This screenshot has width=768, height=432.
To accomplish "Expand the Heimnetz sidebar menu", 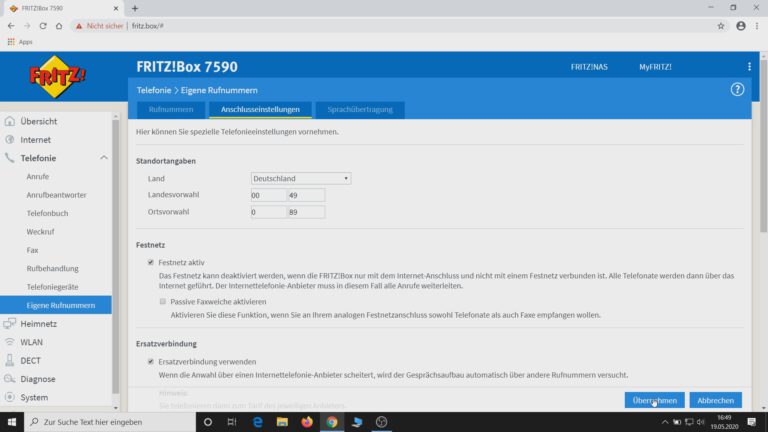I will tap(40, 323).
